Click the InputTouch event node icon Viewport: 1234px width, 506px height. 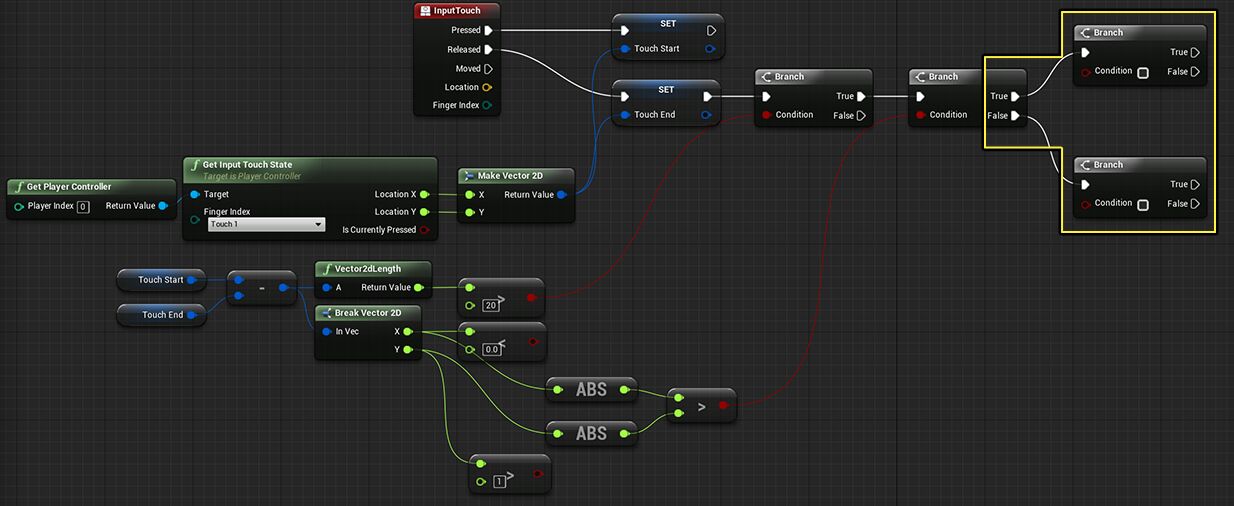pyautogui.click(x=425, y=11)
